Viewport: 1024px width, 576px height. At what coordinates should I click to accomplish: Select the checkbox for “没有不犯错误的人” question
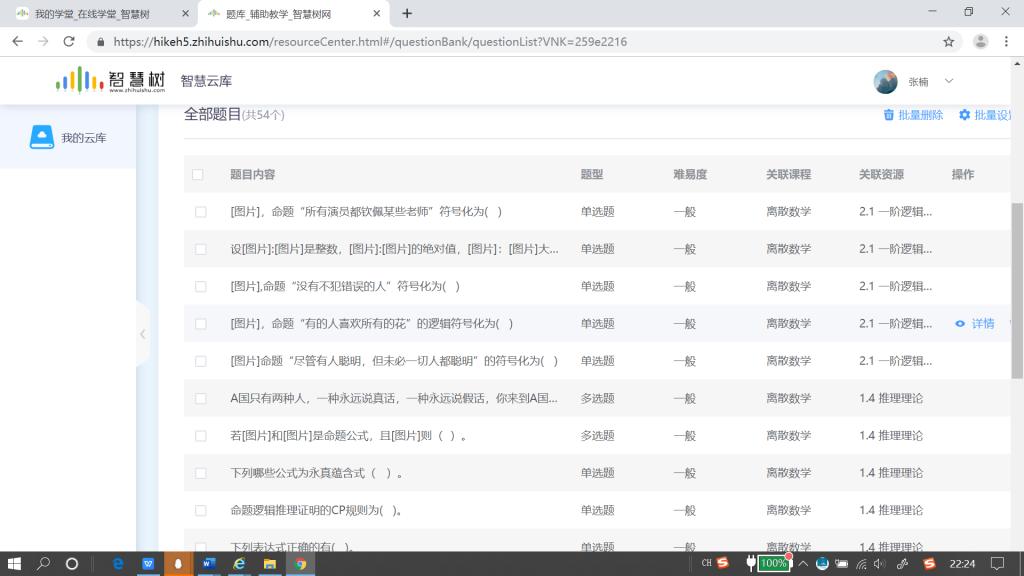tap(200, 287)
